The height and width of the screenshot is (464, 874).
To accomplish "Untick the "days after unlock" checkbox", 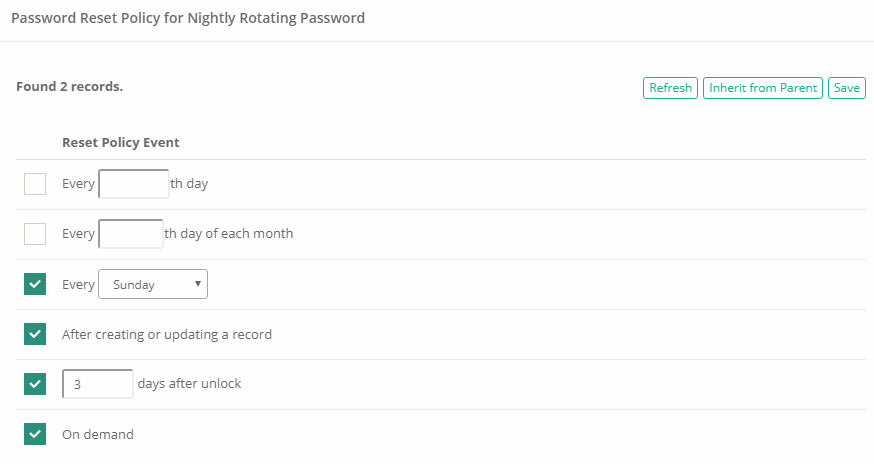I will [x=35, y=384].
